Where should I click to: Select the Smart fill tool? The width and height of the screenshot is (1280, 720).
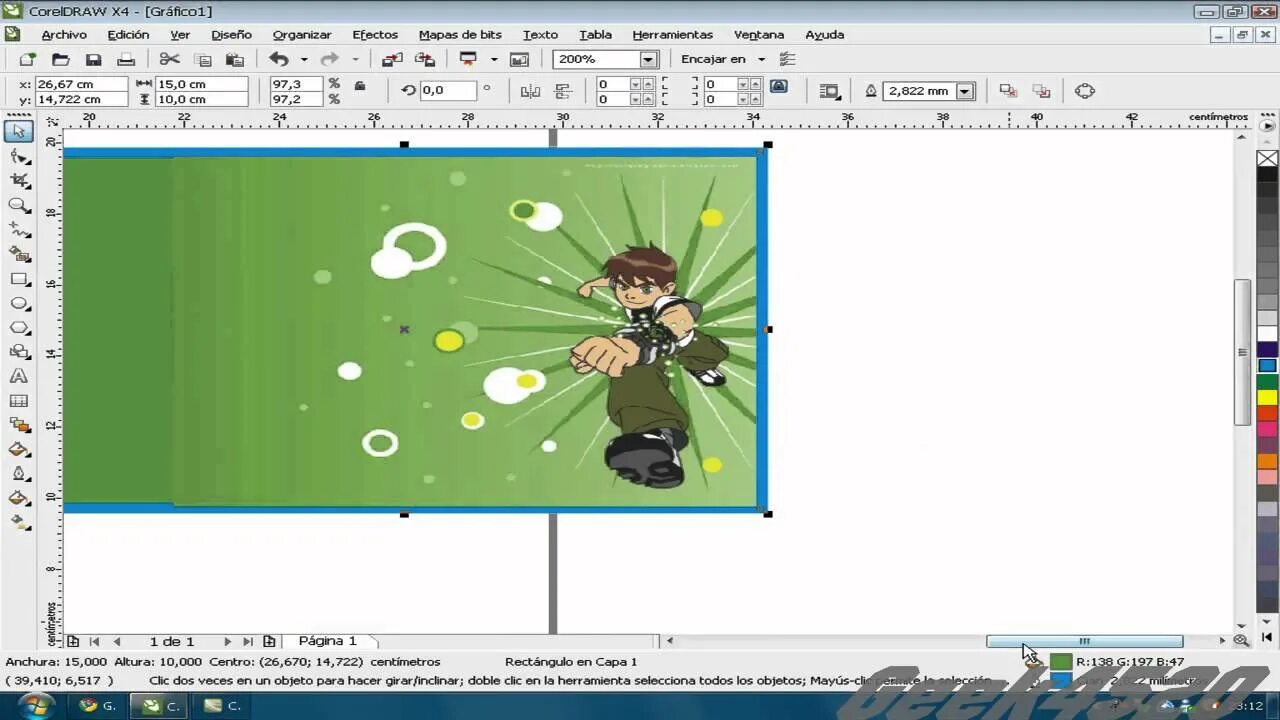pyautogui.click(x=19, y=254)
